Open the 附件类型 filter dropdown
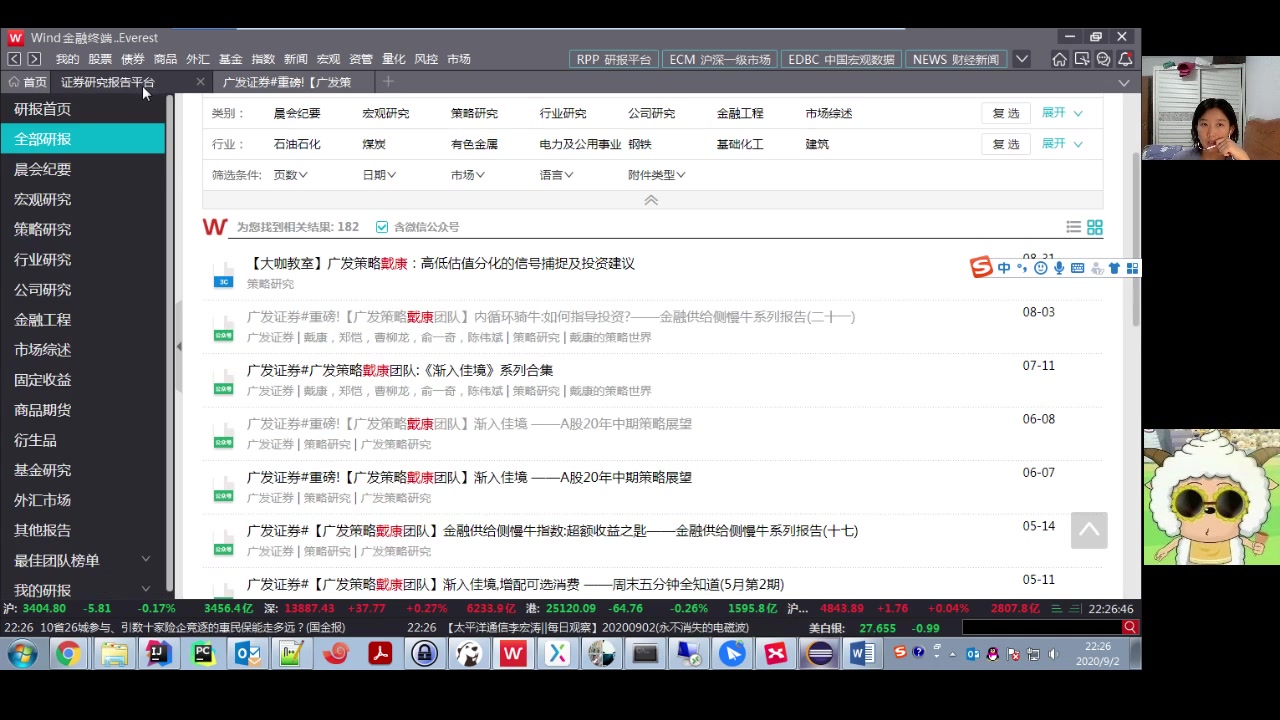 pyautogui.click(x=657, y=175)
